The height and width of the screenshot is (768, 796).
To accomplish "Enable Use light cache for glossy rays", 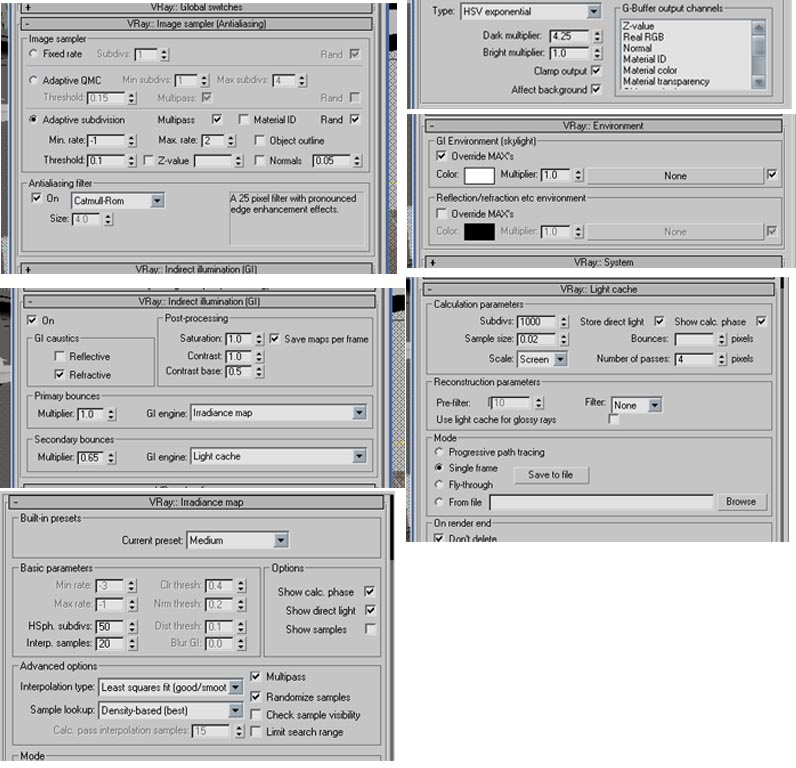I will tap(613, 419).
